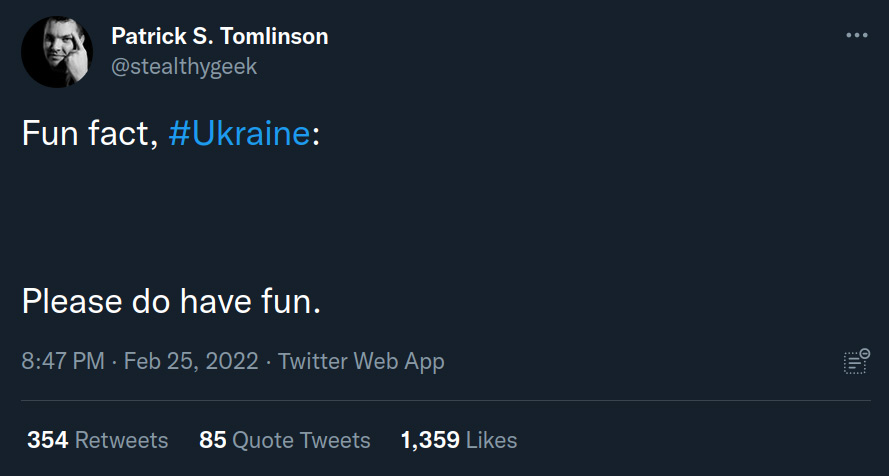Open the Twitter Web App source link
Screen dimensions: 889x476
click(x=361, y=361)
